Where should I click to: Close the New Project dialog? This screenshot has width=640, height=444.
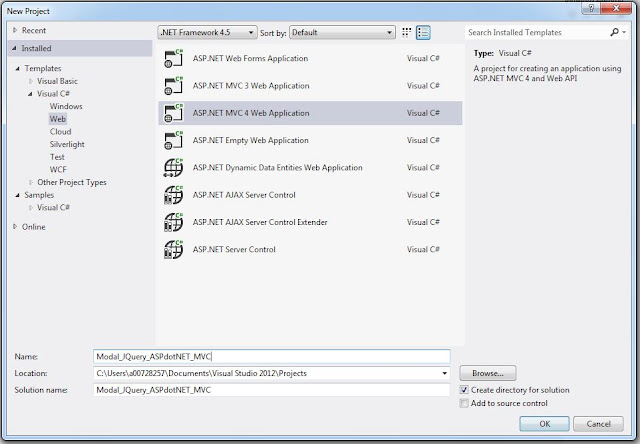[x=616, y=8]
